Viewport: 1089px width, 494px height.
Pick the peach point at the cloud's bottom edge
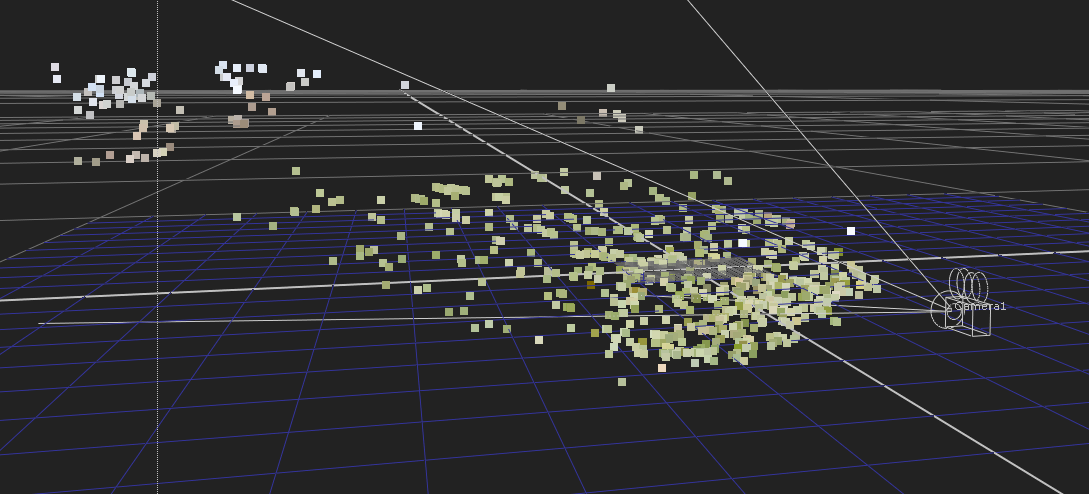662,368
